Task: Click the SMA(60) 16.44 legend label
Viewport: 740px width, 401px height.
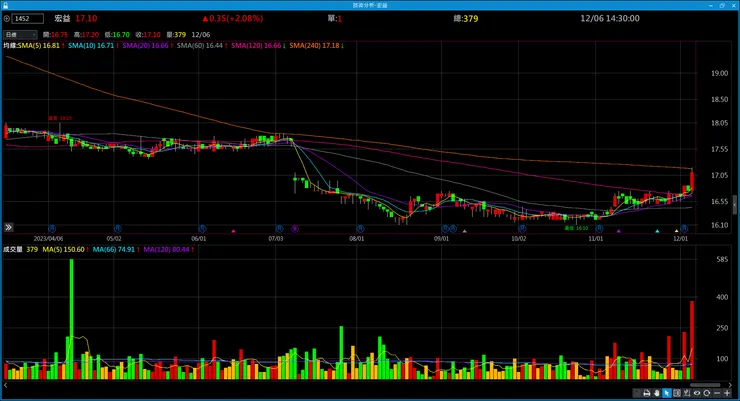Action: (x=200, y=46)
